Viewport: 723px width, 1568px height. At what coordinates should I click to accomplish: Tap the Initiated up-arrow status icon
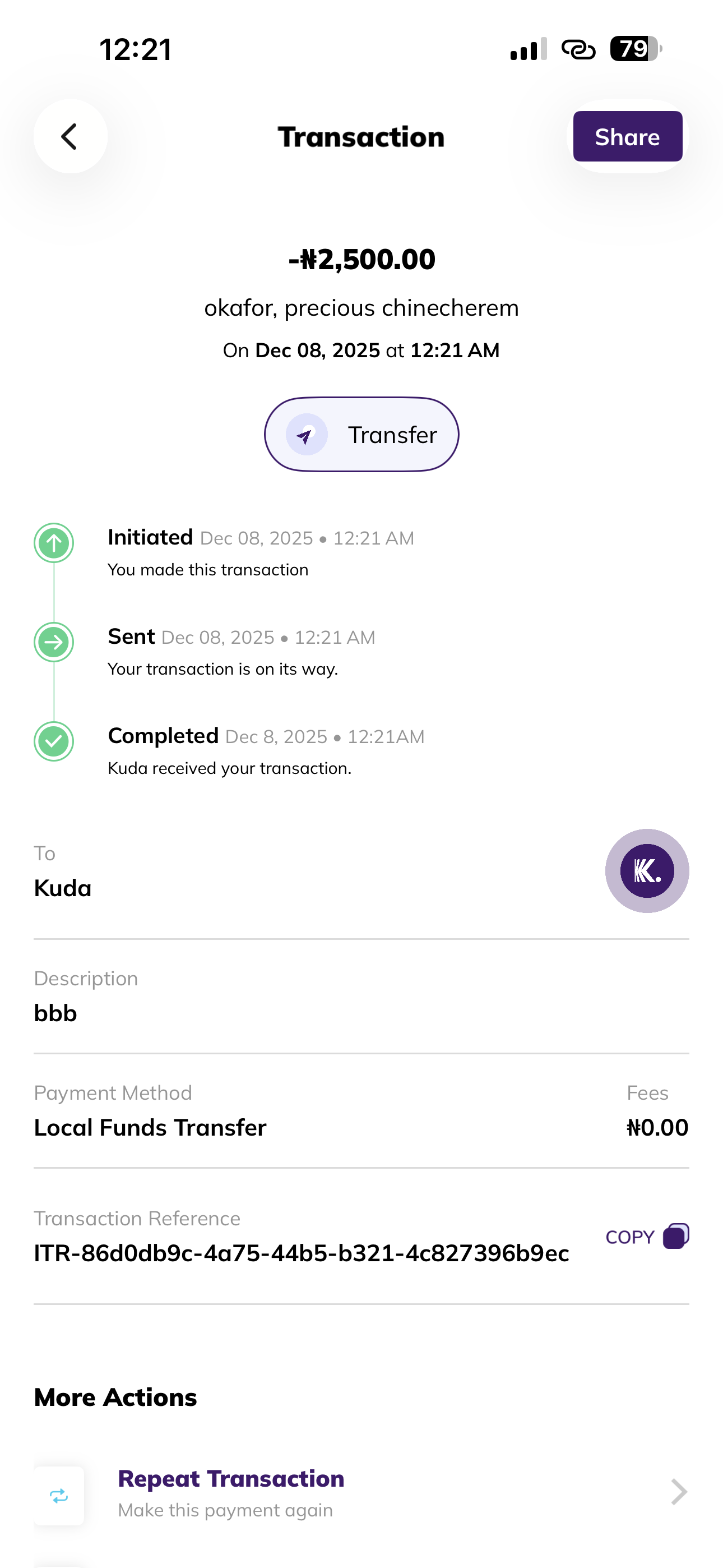coord(54,542)
